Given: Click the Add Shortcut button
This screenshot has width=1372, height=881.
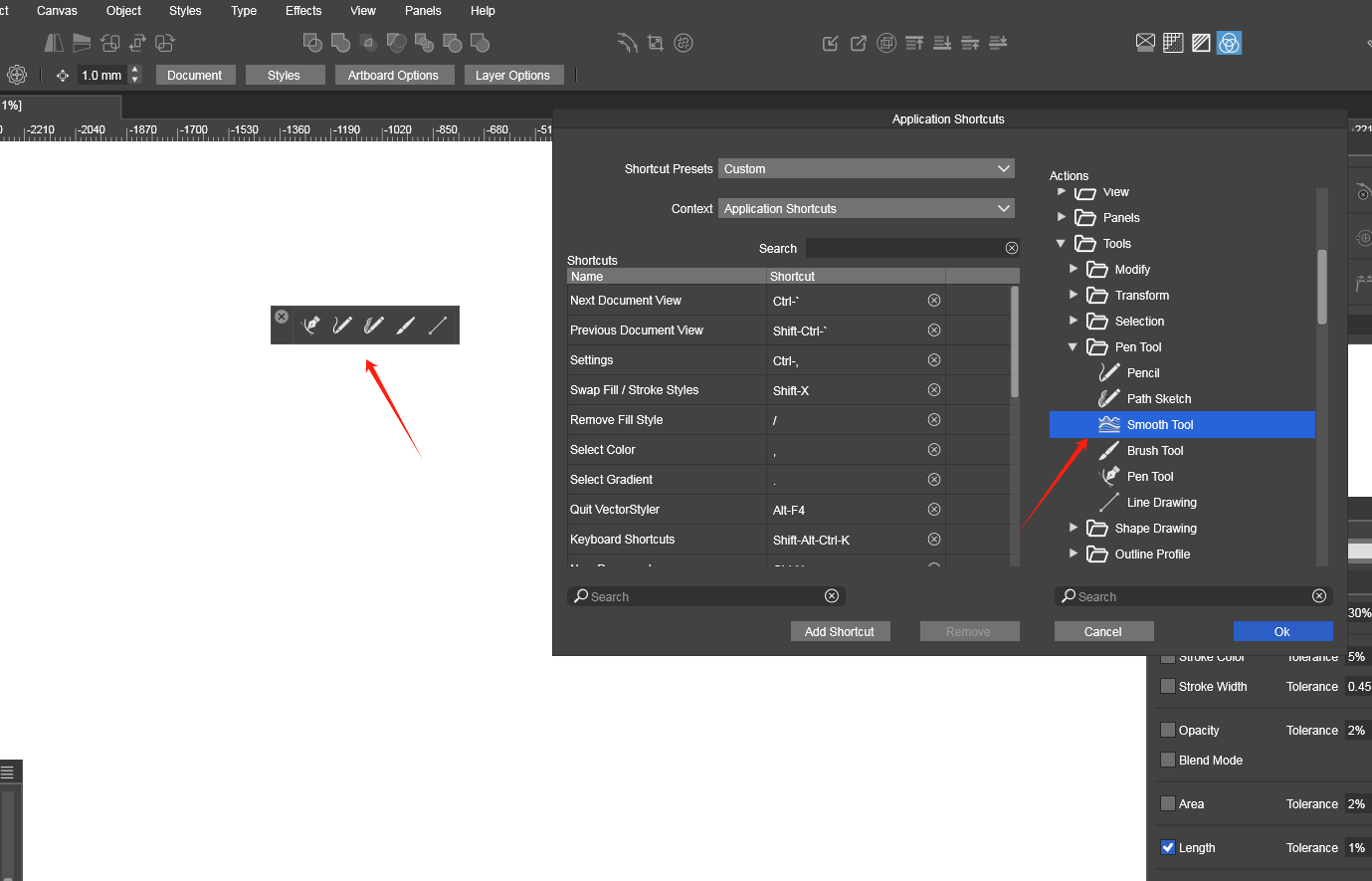Looking at the screenshot, I should click(x=840, y=631).
